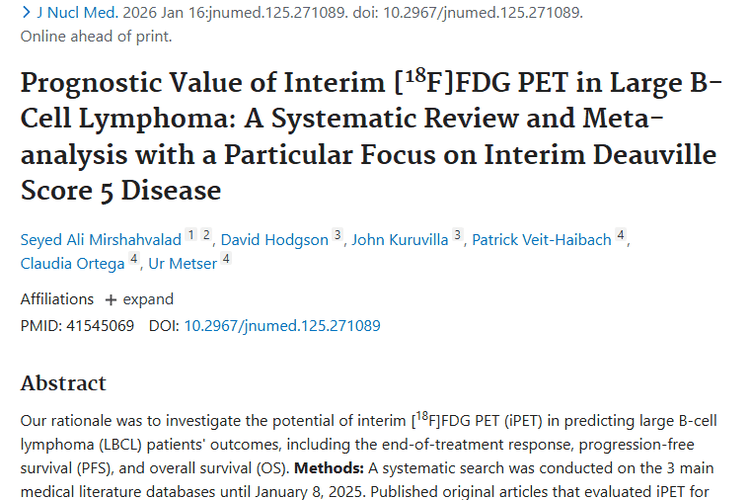
Task: Open author Seyed Ali Mirshahvalad's link
Action: click(101, 239)
